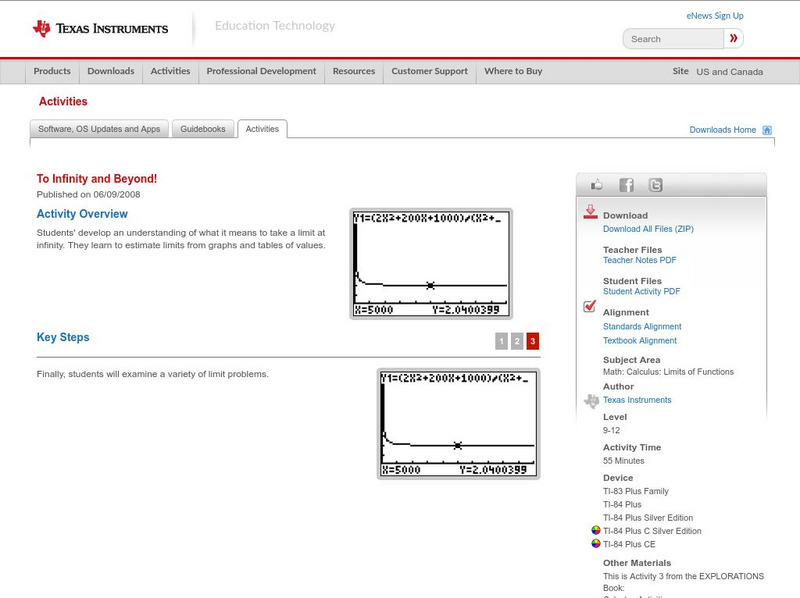Open the Activities navigation menu
Screen dimensions: 800x598
(170, 71)
